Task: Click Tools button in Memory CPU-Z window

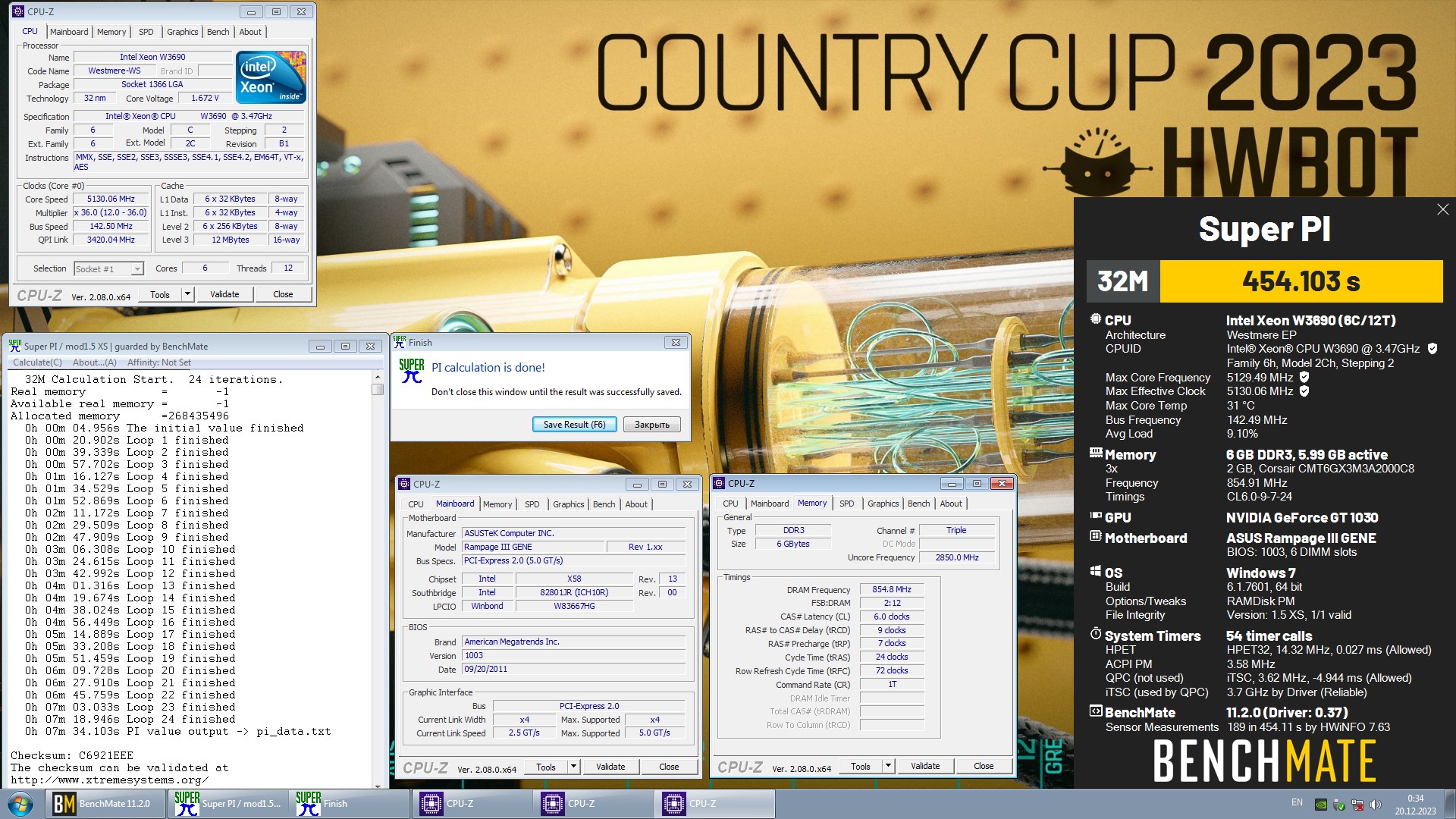Action: click(861, 766)
